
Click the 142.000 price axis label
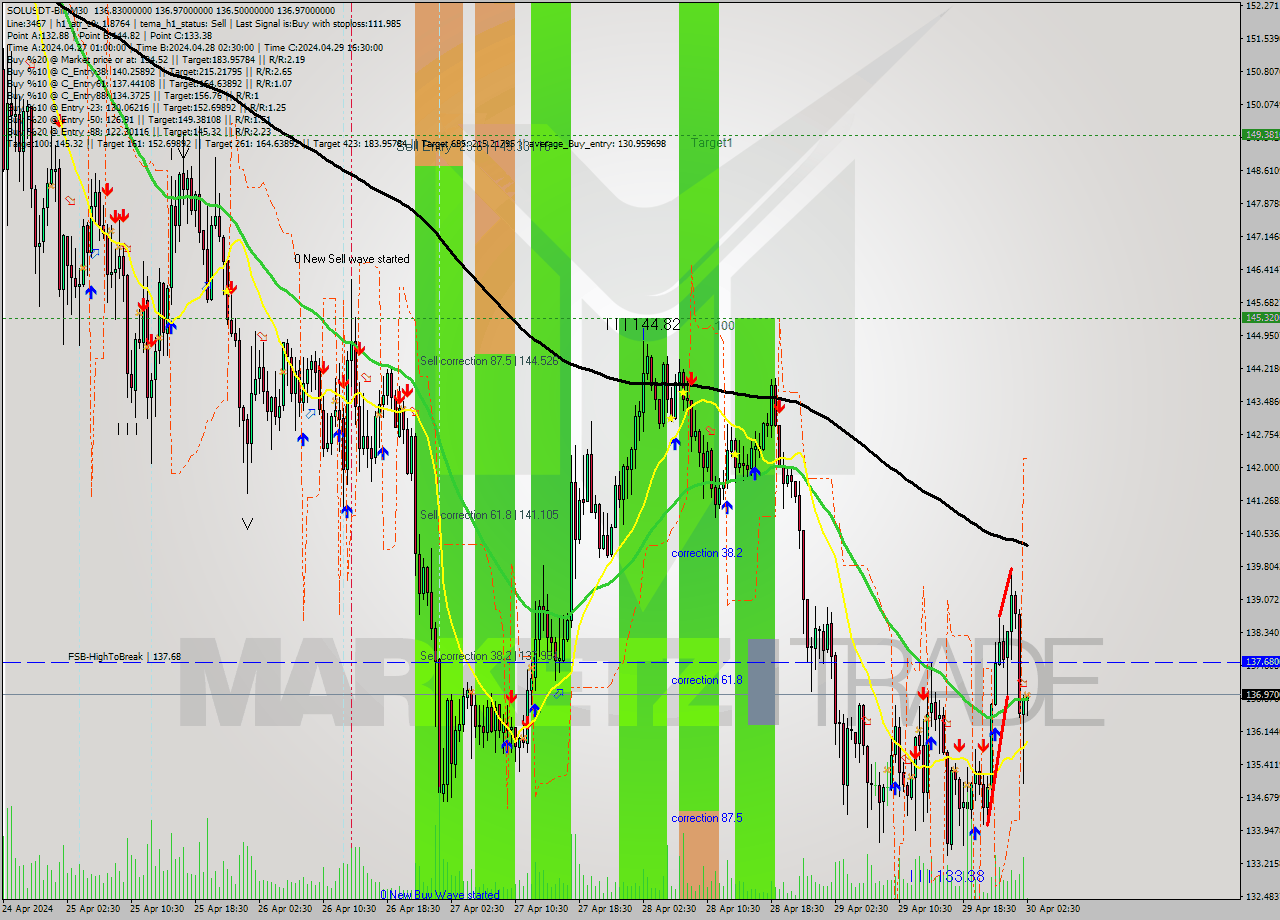pos(1263,468)
